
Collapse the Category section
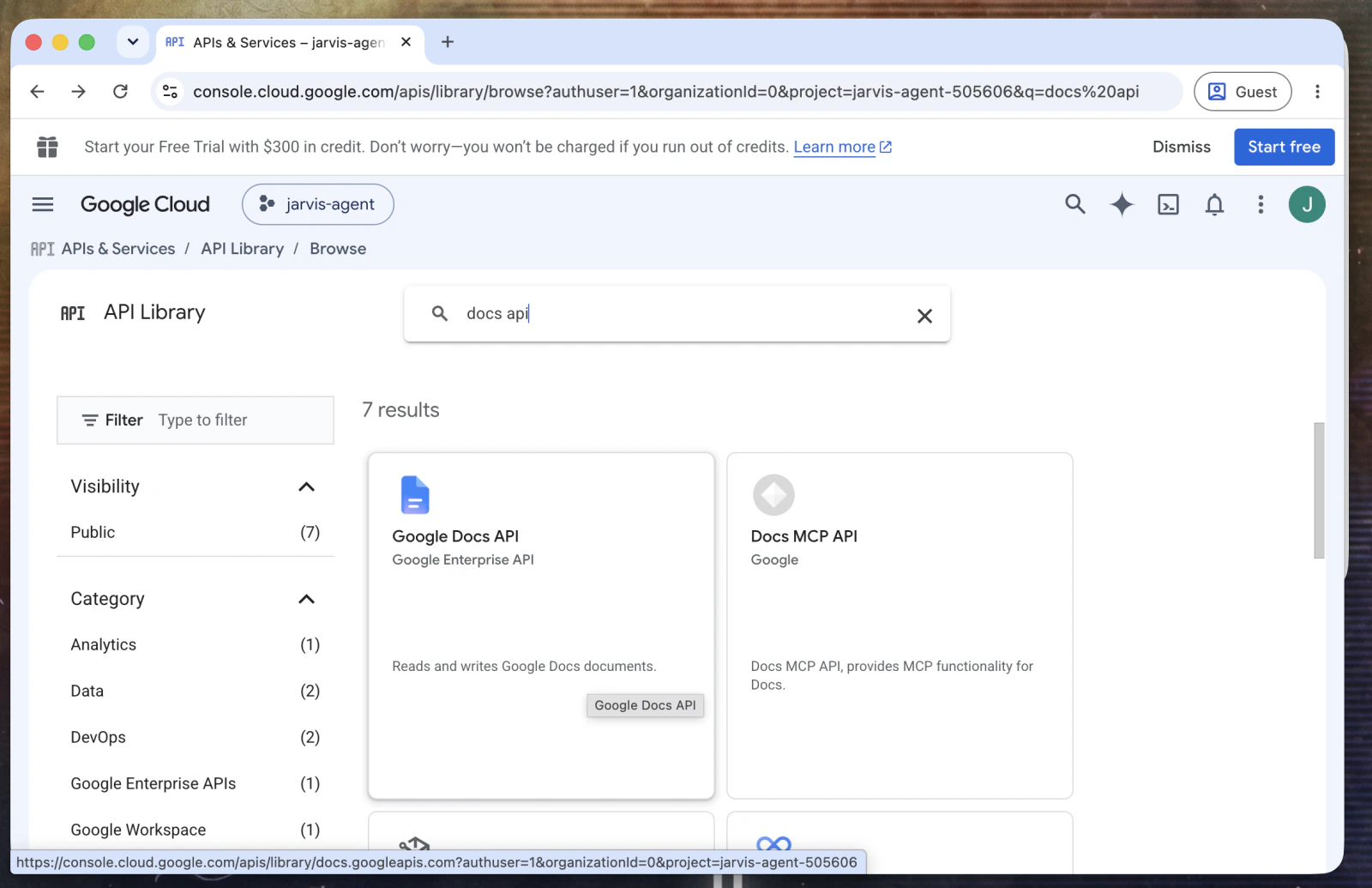click(306, 599)
